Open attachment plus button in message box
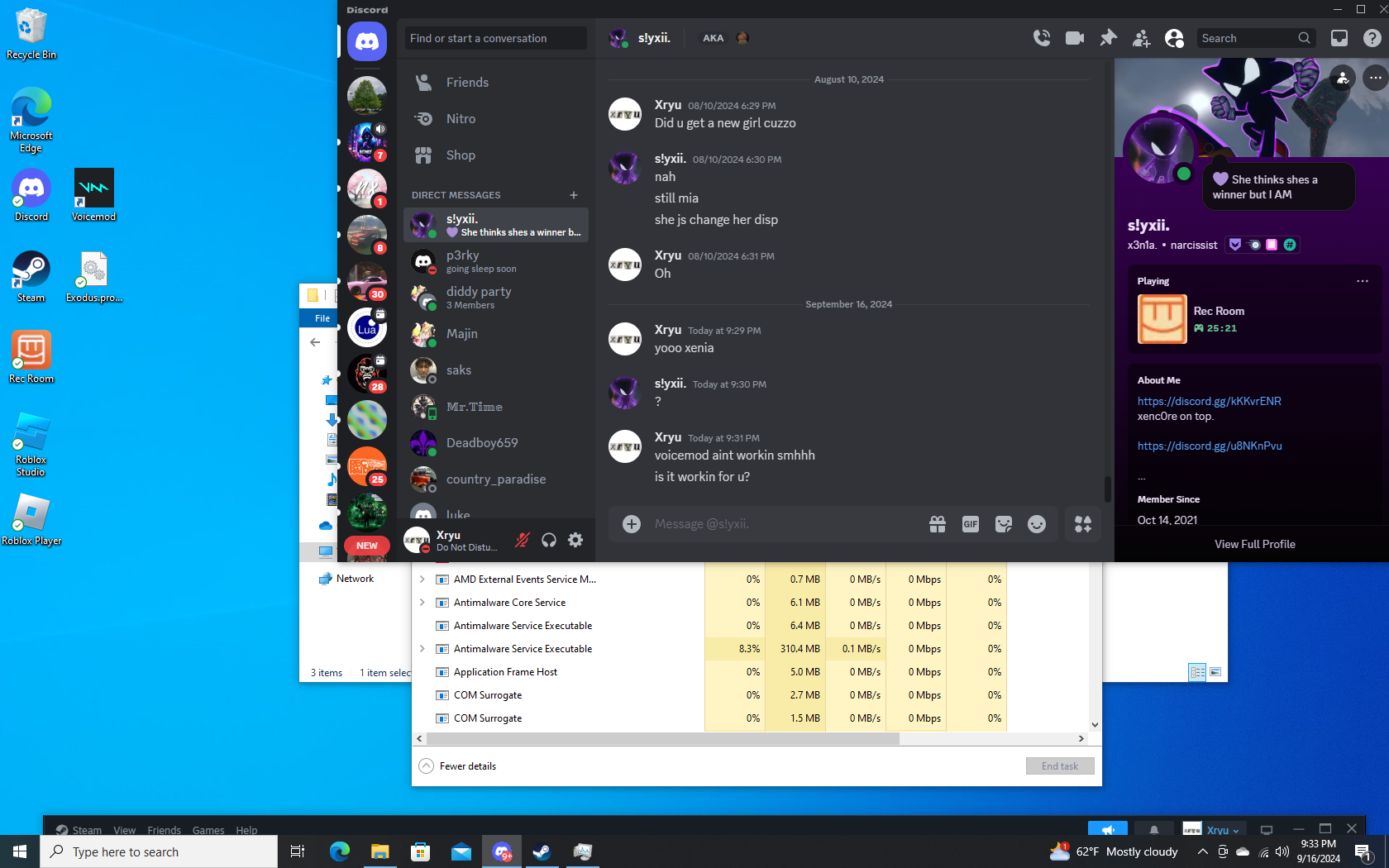 [632, 524]
